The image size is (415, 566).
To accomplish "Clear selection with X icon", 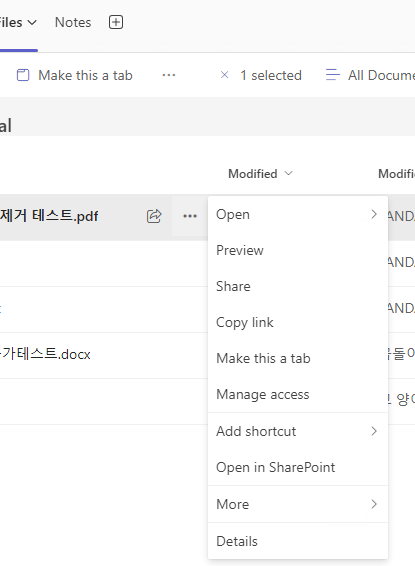I will [x=224, y=75].
